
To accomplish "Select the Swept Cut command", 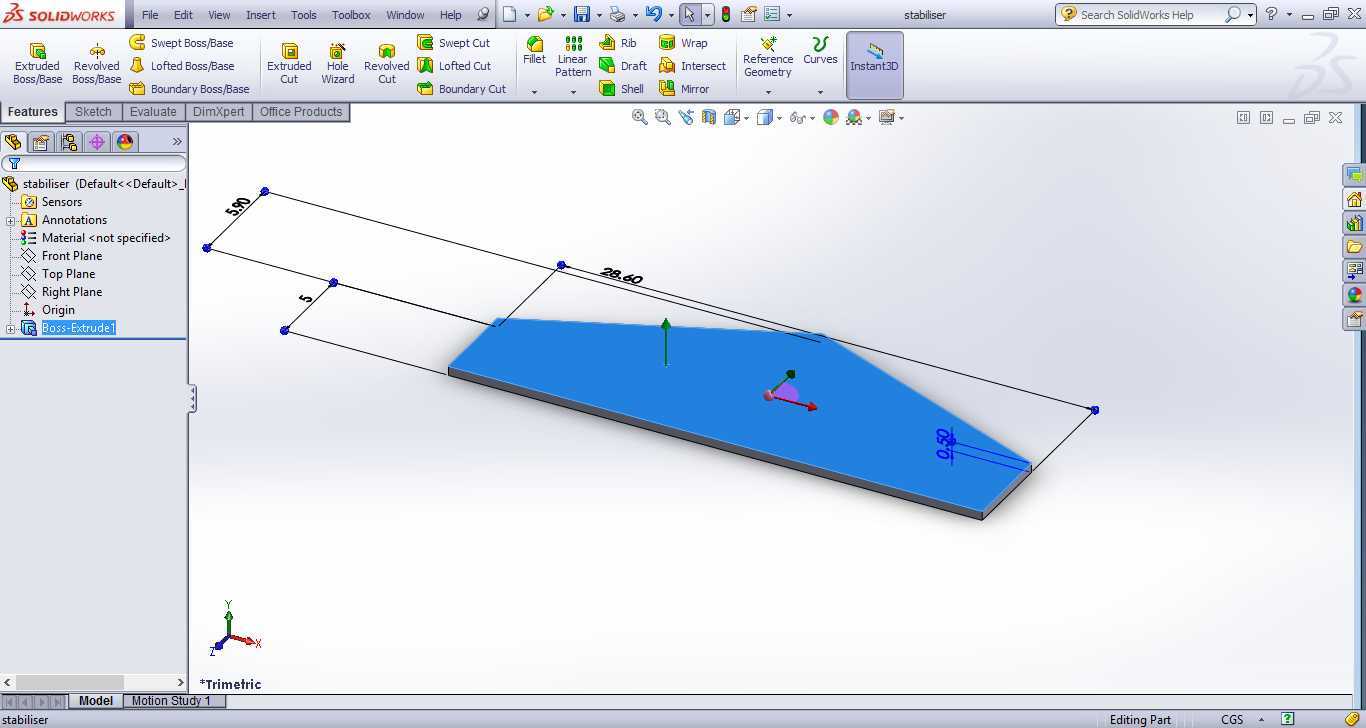I will click(x=453, y=43).
